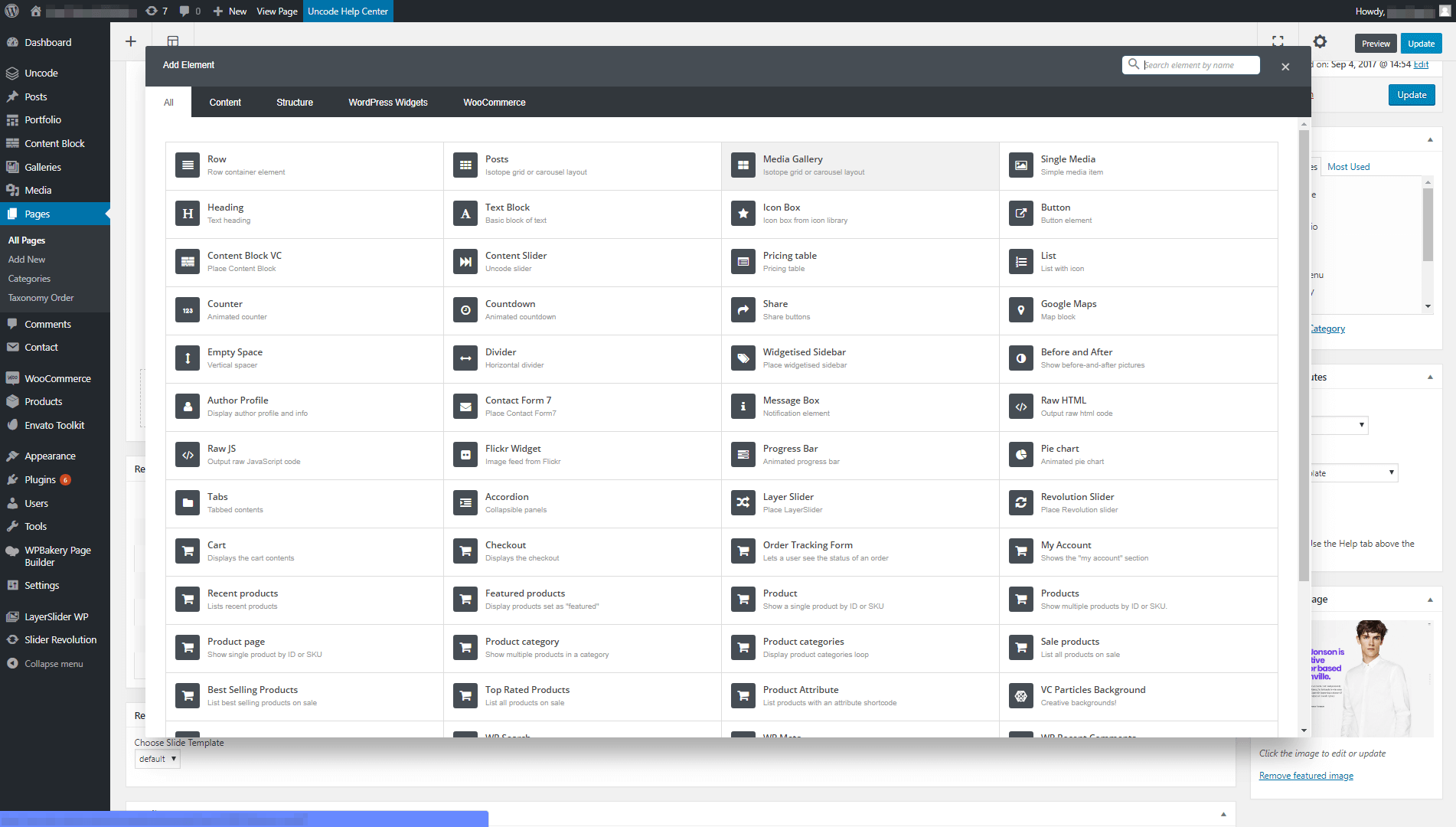Insert the Media Gallery element
This screenshot has width=1456, height=827.
tap(860, 165)
